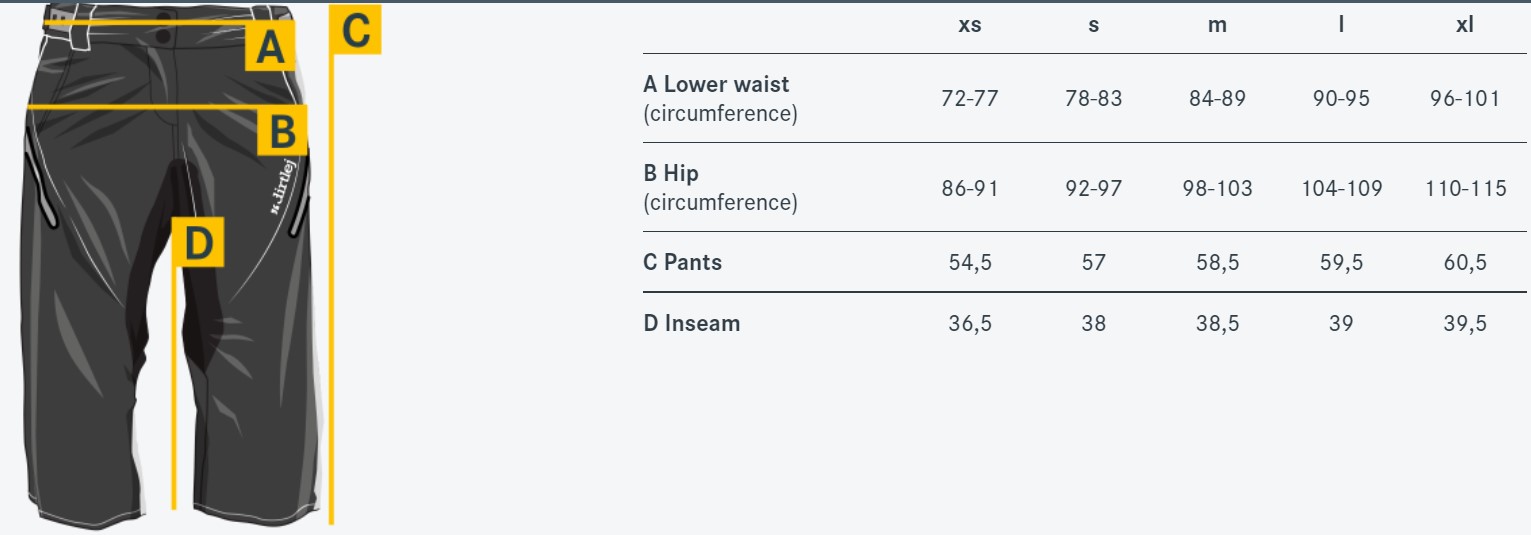
Task: Click the l size column header
Action: pyautogui.click(x=1341, y=26)
